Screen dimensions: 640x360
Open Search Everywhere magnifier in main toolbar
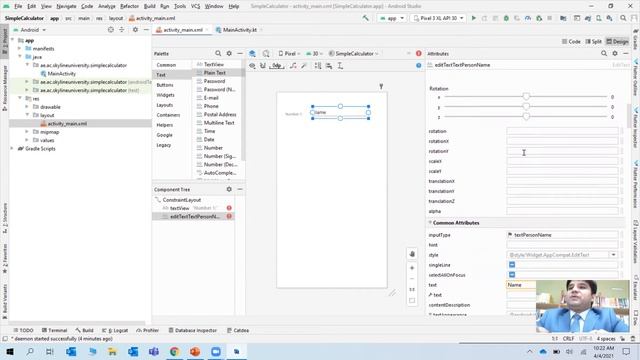[x=623, y=18]
